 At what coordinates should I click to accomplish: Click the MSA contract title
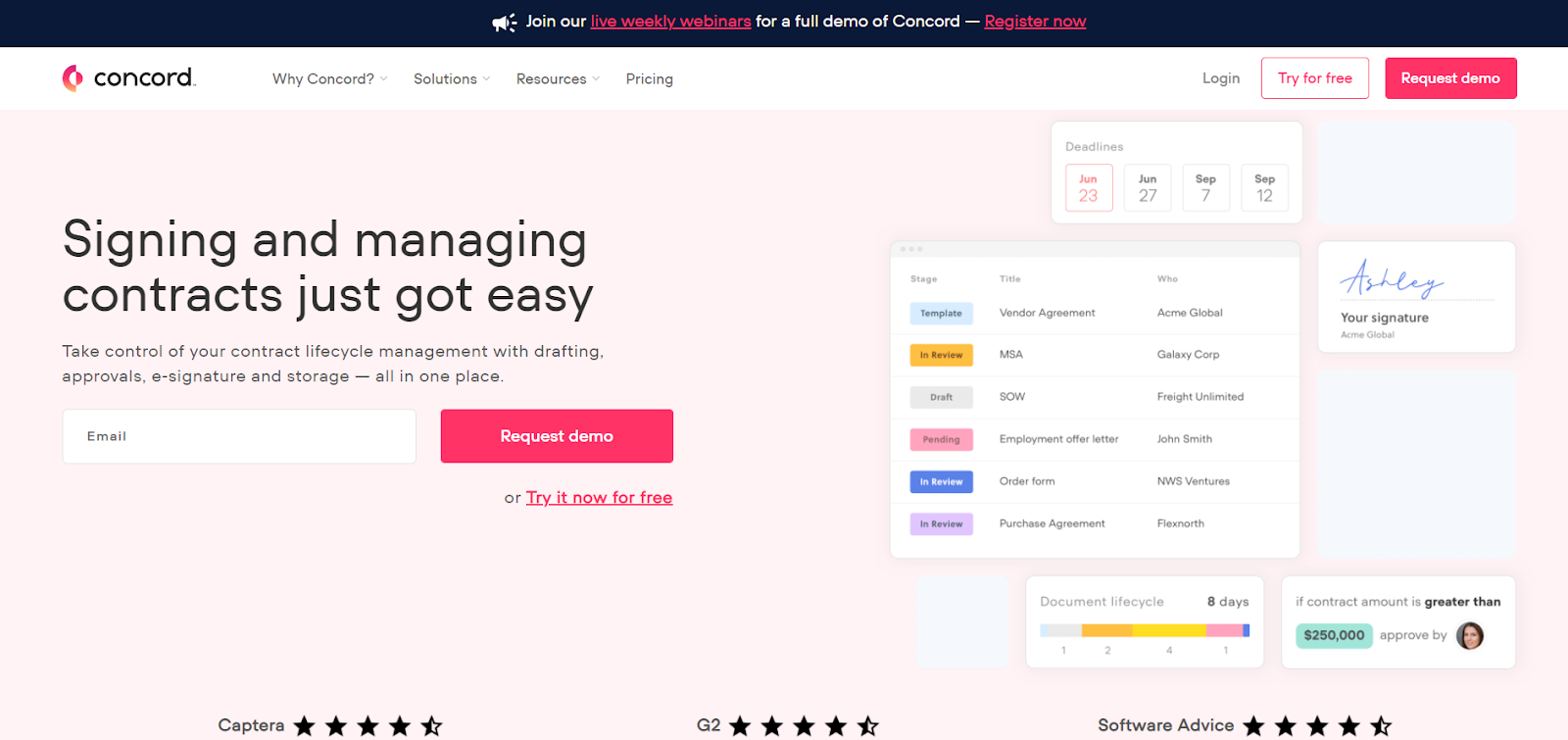coord(1010,355)
